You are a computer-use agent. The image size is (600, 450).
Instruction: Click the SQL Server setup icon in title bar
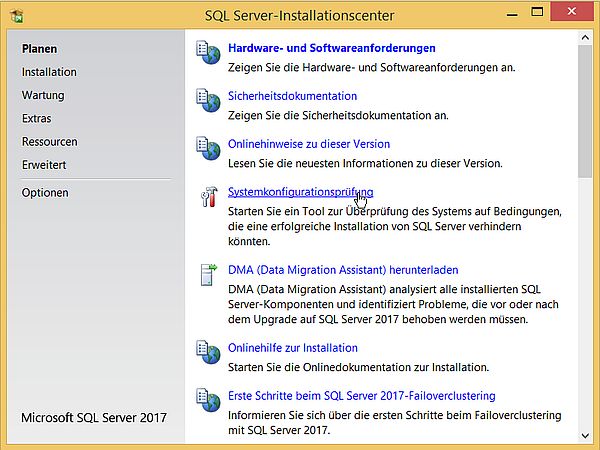tap(16, 16)
